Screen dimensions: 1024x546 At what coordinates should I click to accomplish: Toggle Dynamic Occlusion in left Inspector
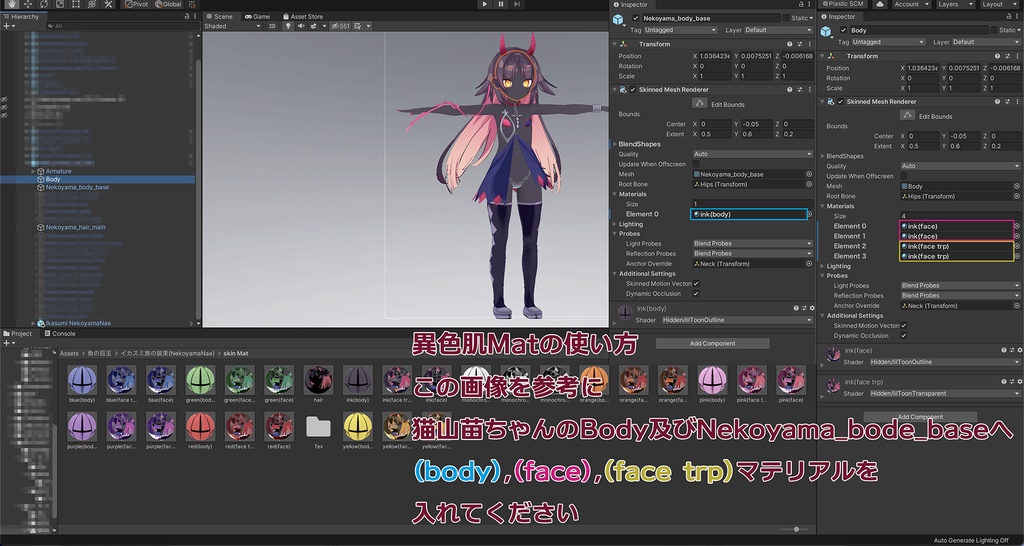(696, 294)
